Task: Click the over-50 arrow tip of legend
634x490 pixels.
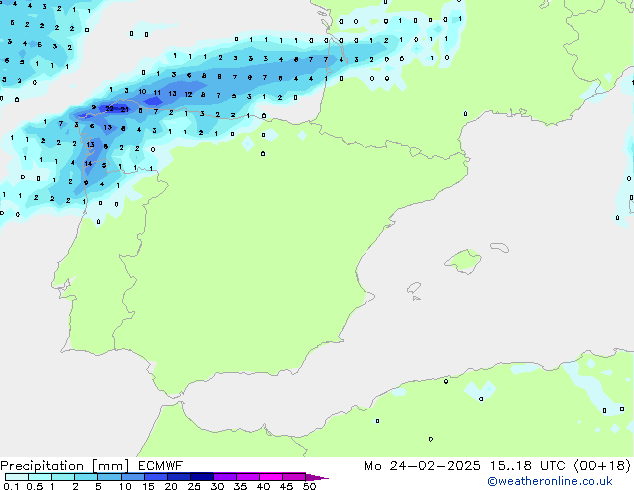Action: point(317,477)
